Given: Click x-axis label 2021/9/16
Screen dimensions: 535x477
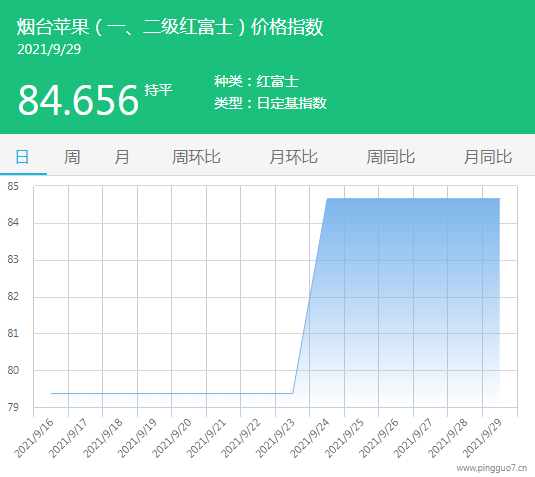Looking at the screenshot, I should [x=34, y=439].
